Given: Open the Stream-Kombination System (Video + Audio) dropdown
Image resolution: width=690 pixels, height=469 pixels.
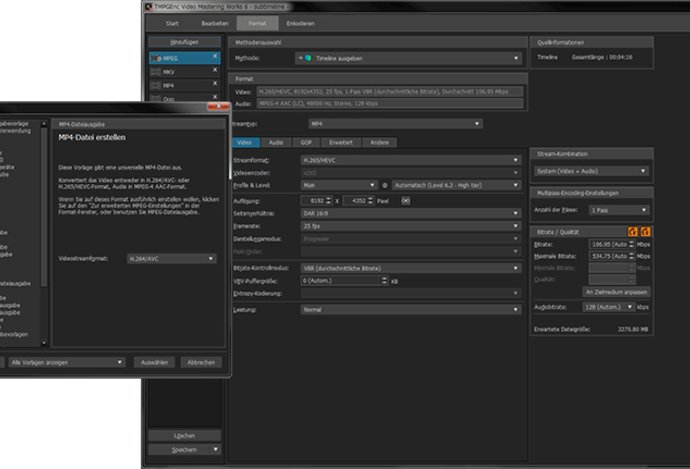Looking at the screenshot, I should [591, 171].
